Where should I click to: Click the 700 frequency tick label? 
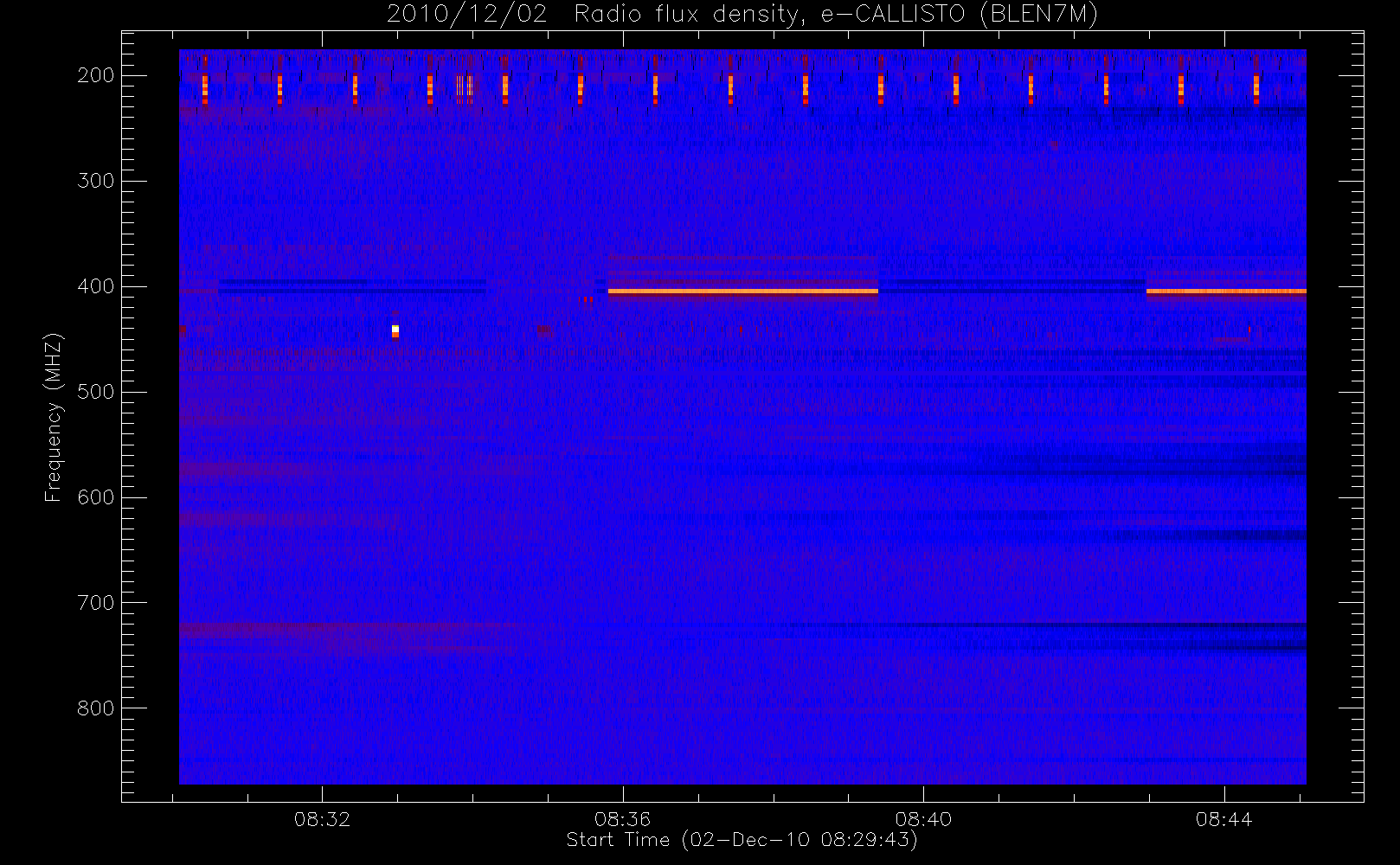coord(96,603)
